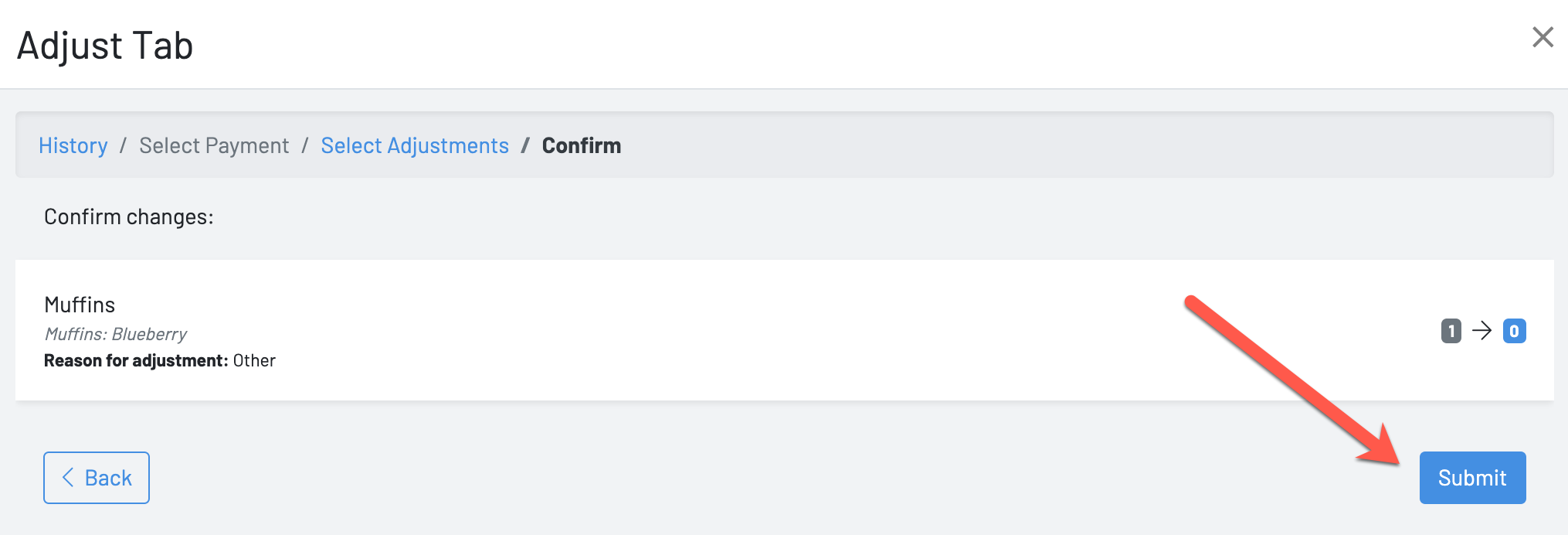The image size is (1568, 535).
Task: Return to the Select Adjustments step
Action: pyautogui.click(x=415, y=145)
